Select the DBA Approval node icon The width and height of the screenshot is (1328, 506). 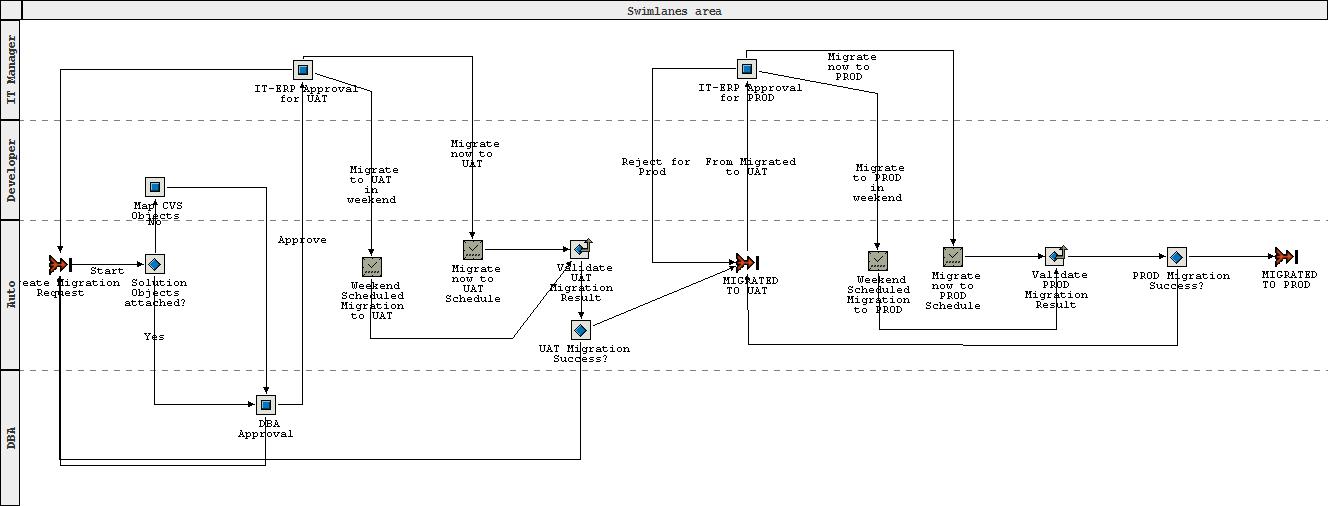coord(265,404)
